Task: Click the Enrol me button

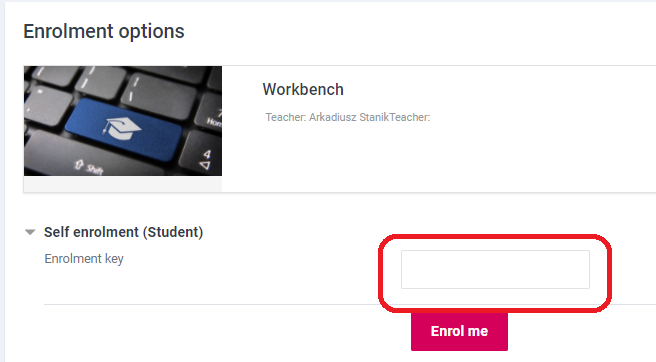Action: (459, 331)
